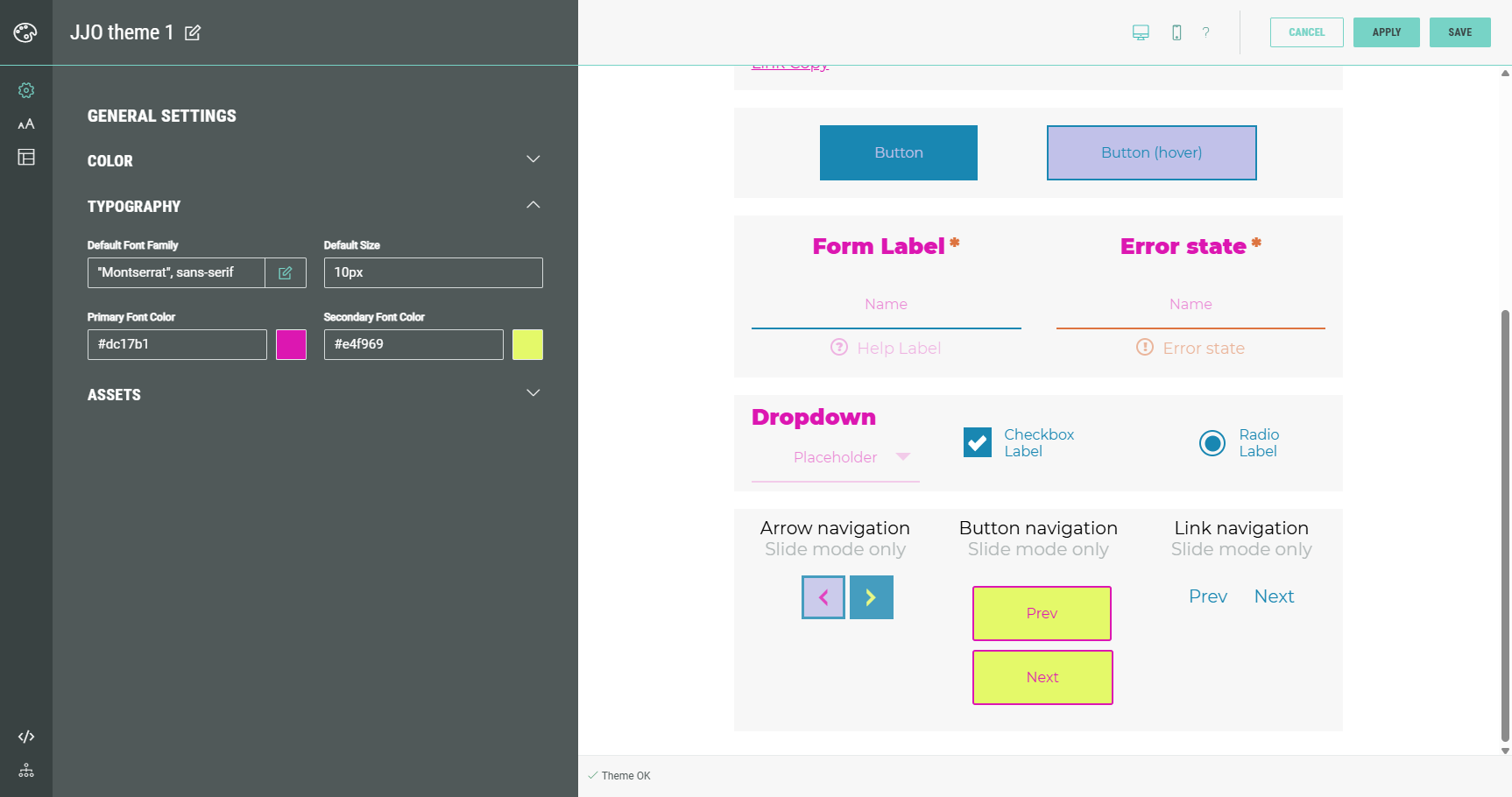Expand the Color section
This screenshot has width=1512, height=797.
coord(533,159)
